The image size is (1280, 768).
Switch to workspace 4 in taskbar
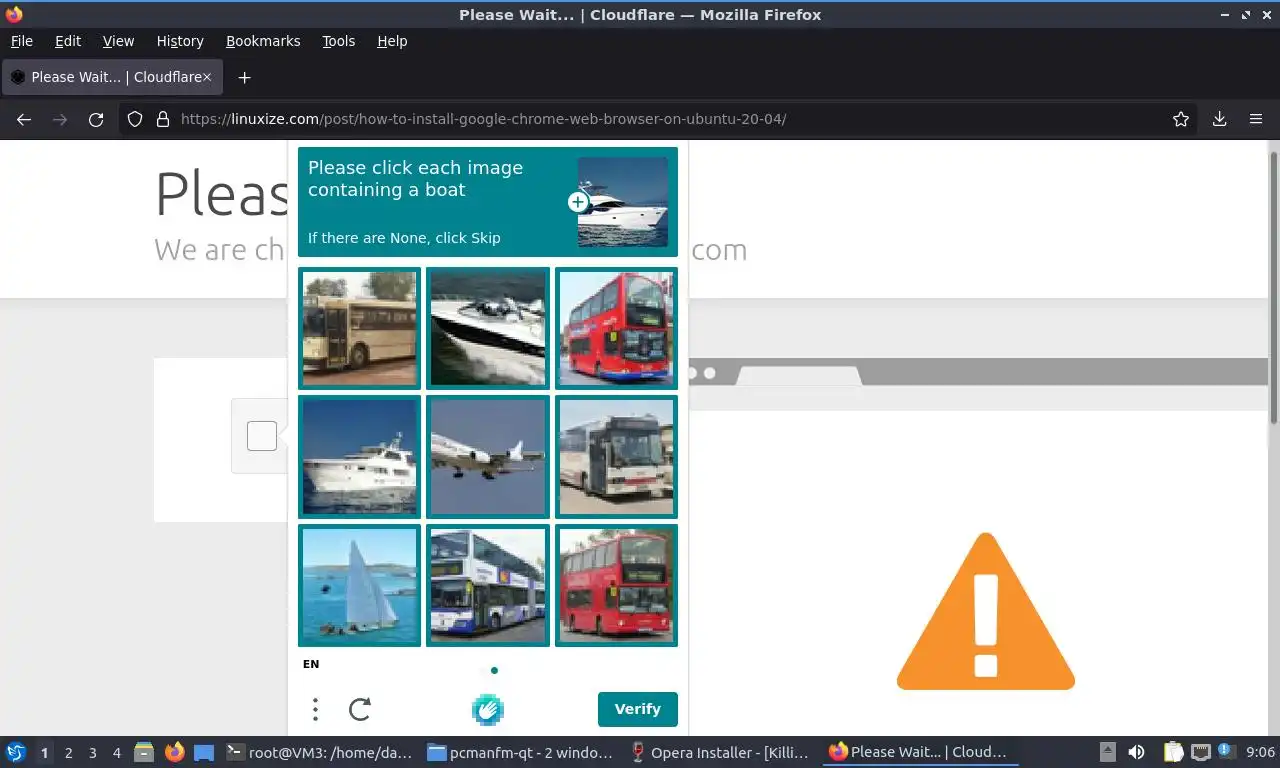coord(117,752)
